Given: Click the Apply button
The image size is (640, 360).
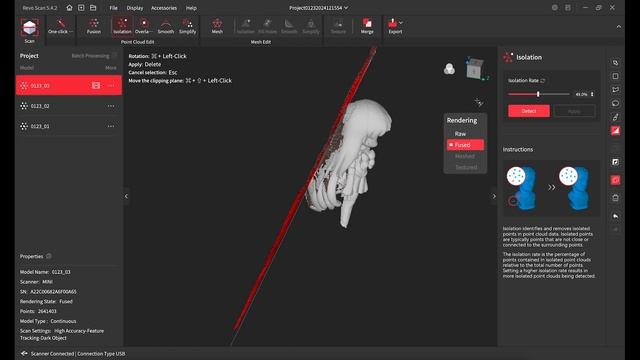Looking at the screenshot, I should point(574,111).
